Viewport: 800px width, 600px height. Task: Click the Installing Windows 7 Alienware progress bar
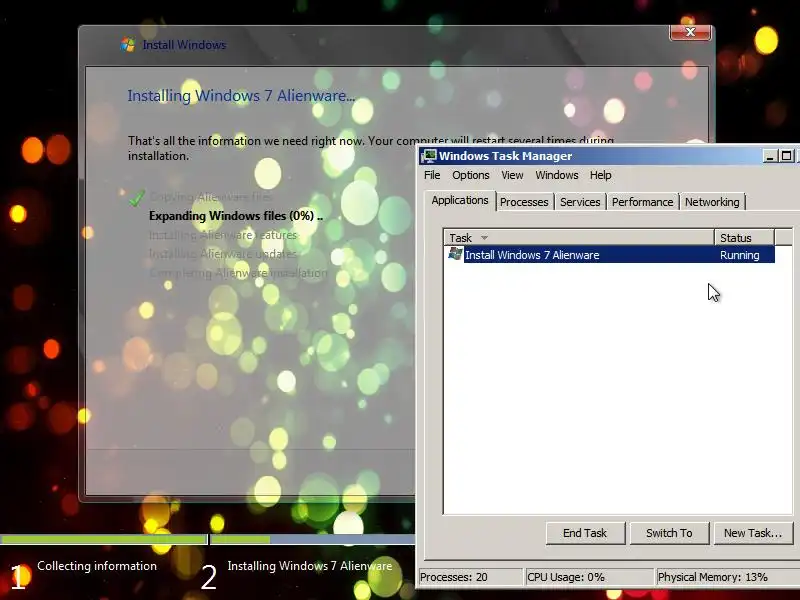click(313, 539)
